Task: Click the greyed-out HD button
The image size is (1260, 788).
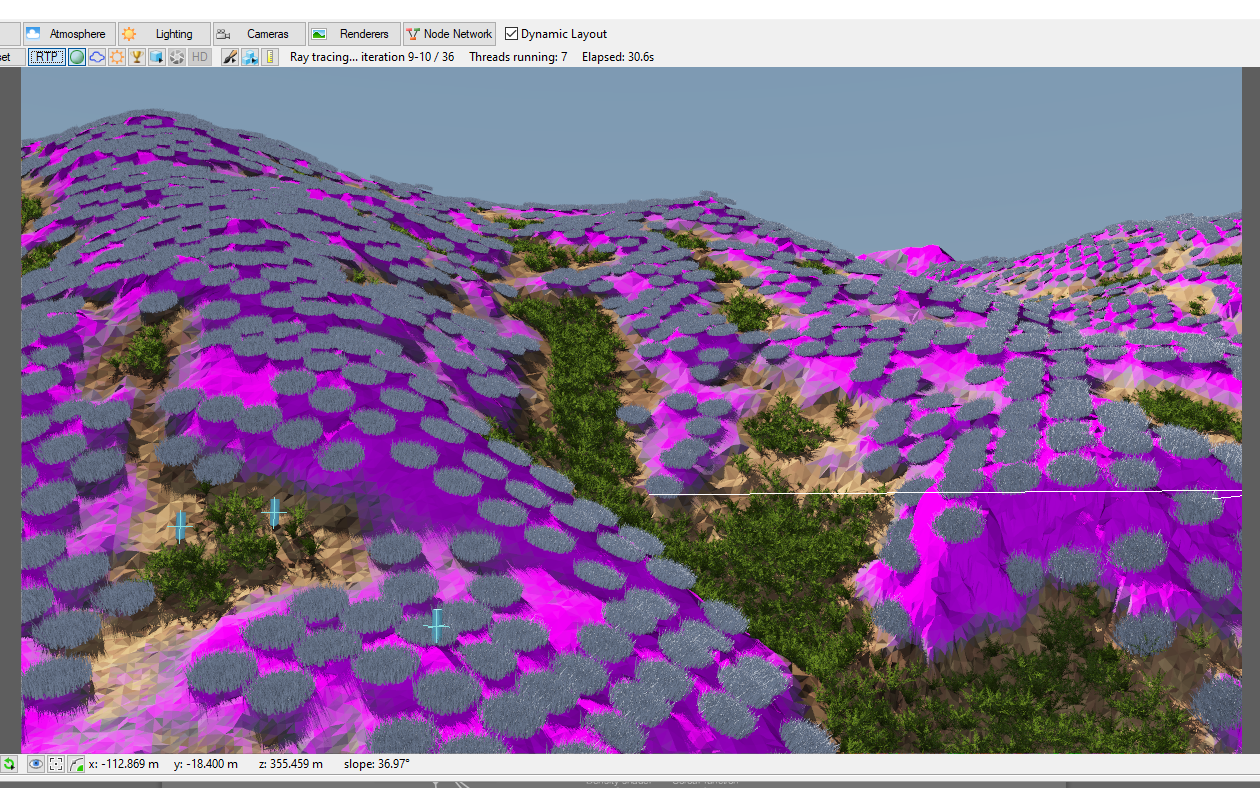Action: (x=200, y=57)
